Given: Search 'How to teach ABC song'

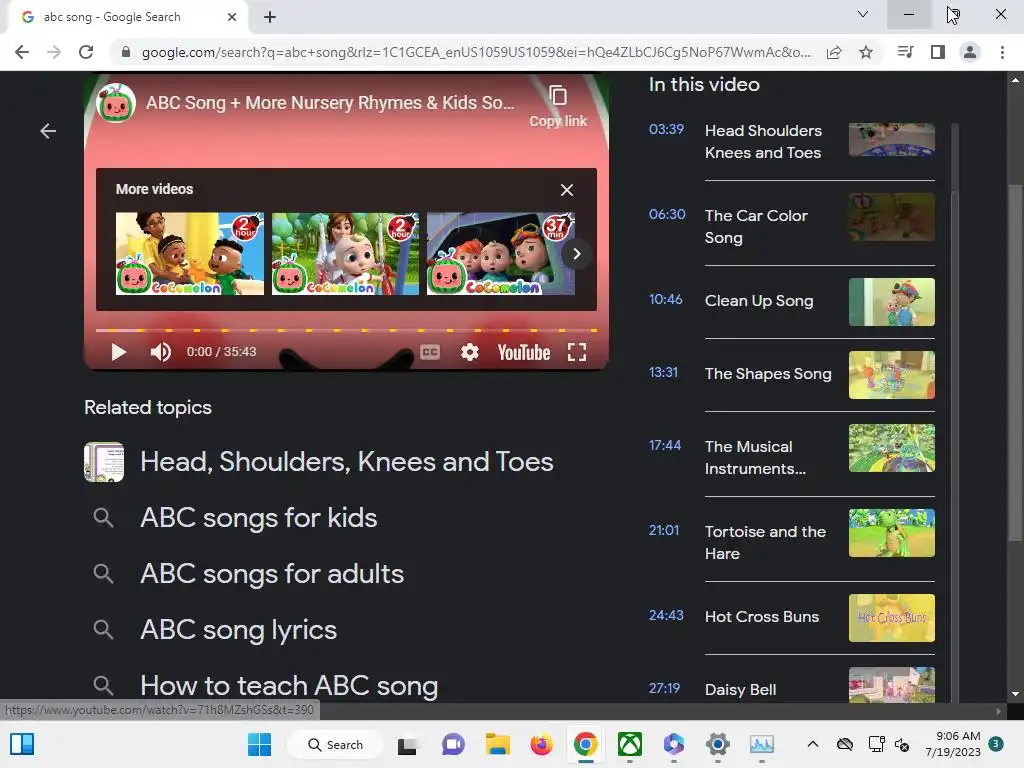Looking at the screenshot, I should pos(289,686).
